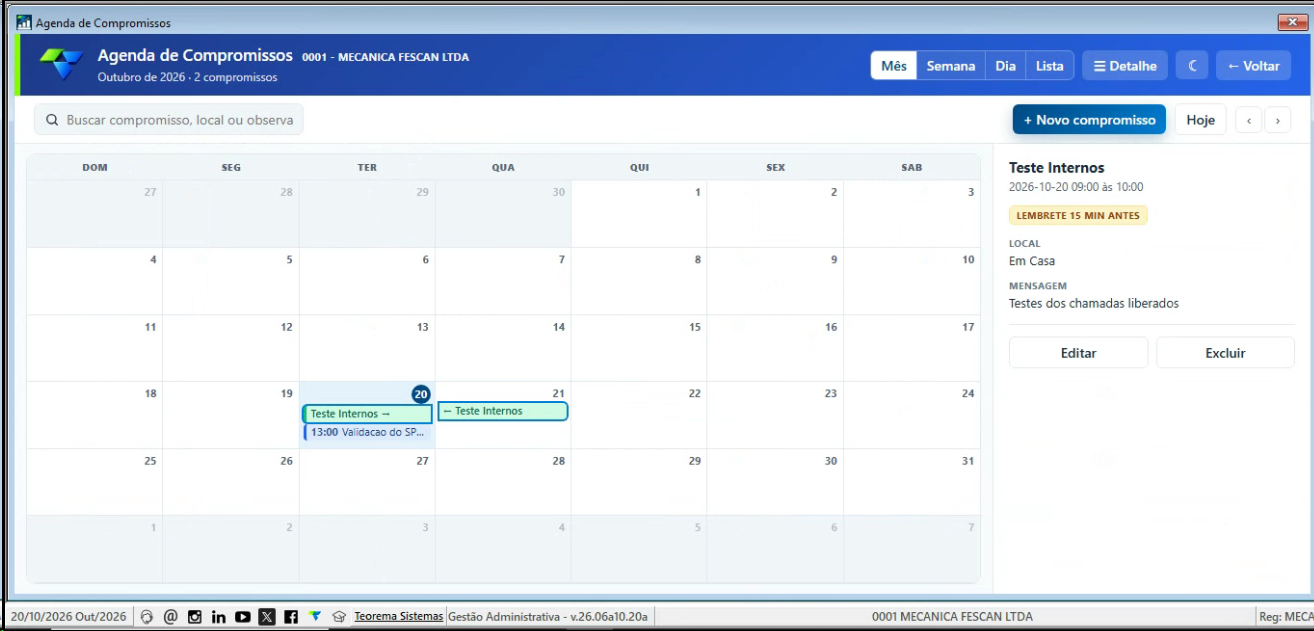
Task: Click the graduation cap icon in status bar
Action: (339, 616)
